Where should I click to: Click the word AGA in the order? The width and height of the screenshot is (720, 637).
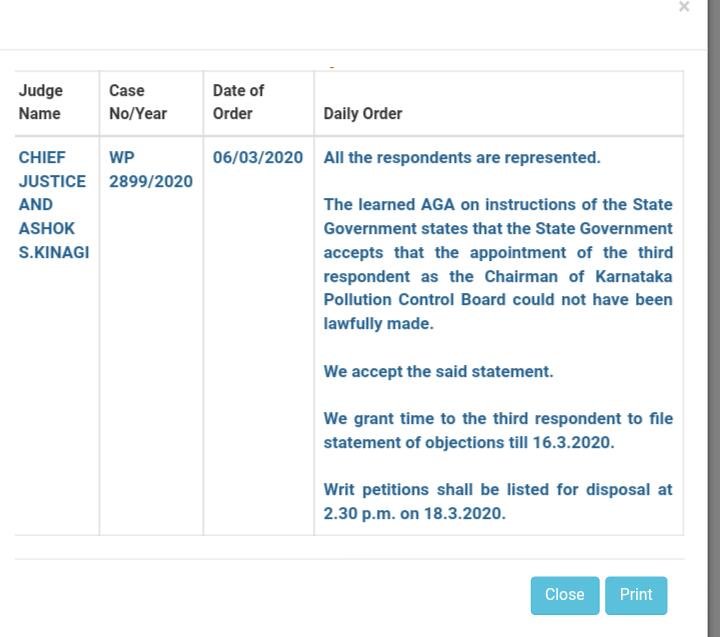tap(478, 205)
